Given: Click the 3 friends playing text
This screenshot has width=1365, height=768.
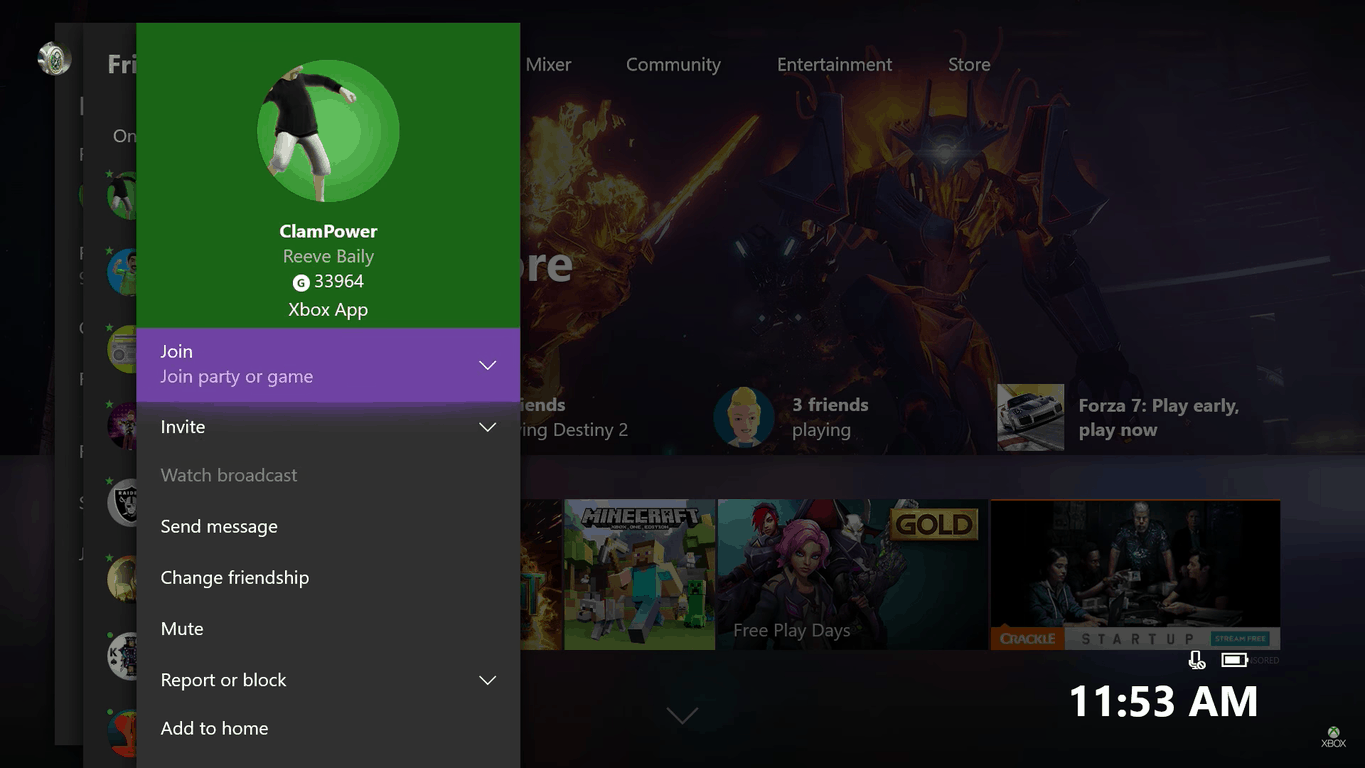Looking at the screenshot, I should [830, 418].
